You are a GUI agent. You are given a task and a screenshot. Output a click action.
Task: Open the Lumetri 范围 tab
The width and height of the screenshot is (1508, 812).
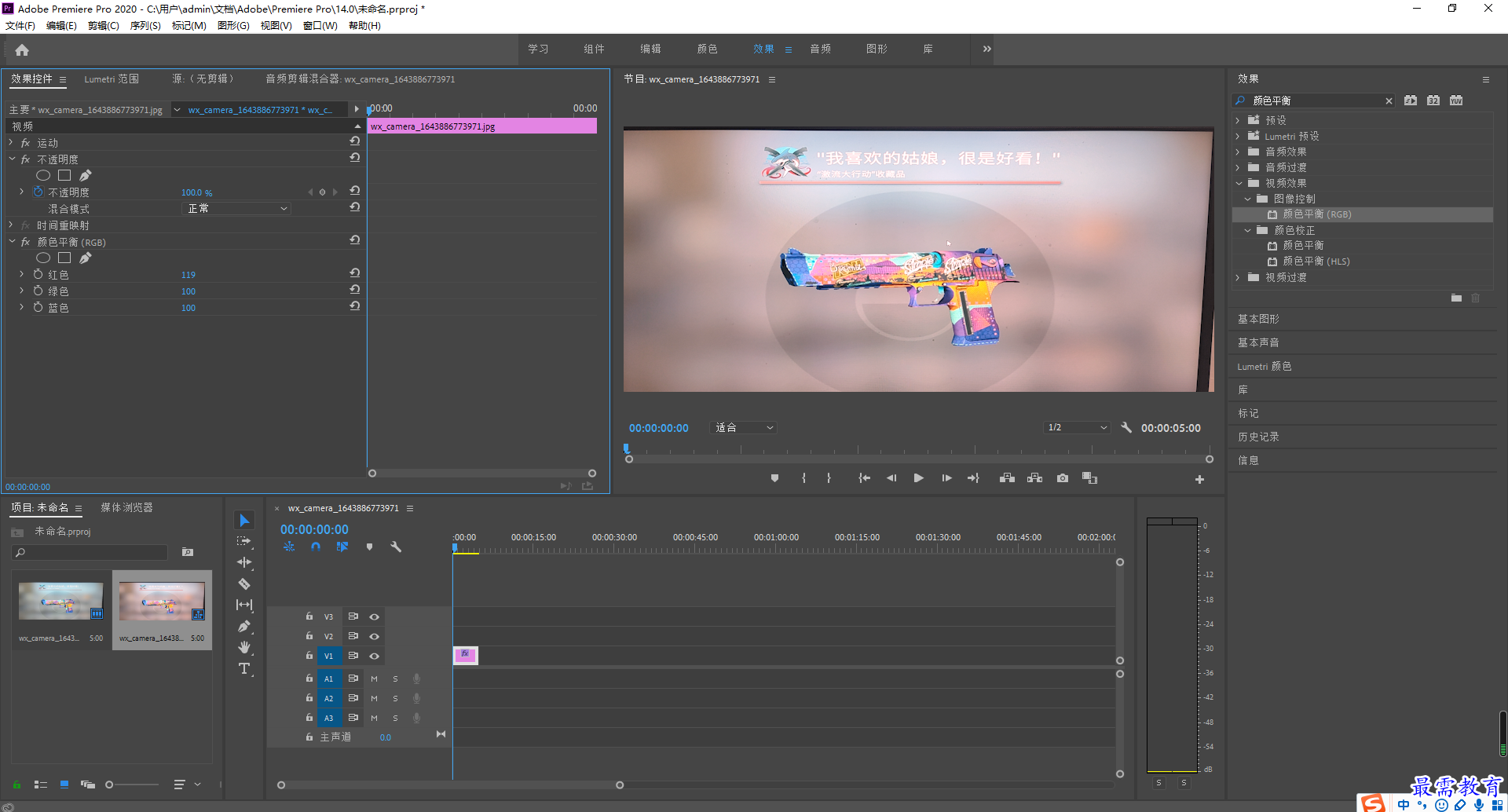[x=112, y=79]
